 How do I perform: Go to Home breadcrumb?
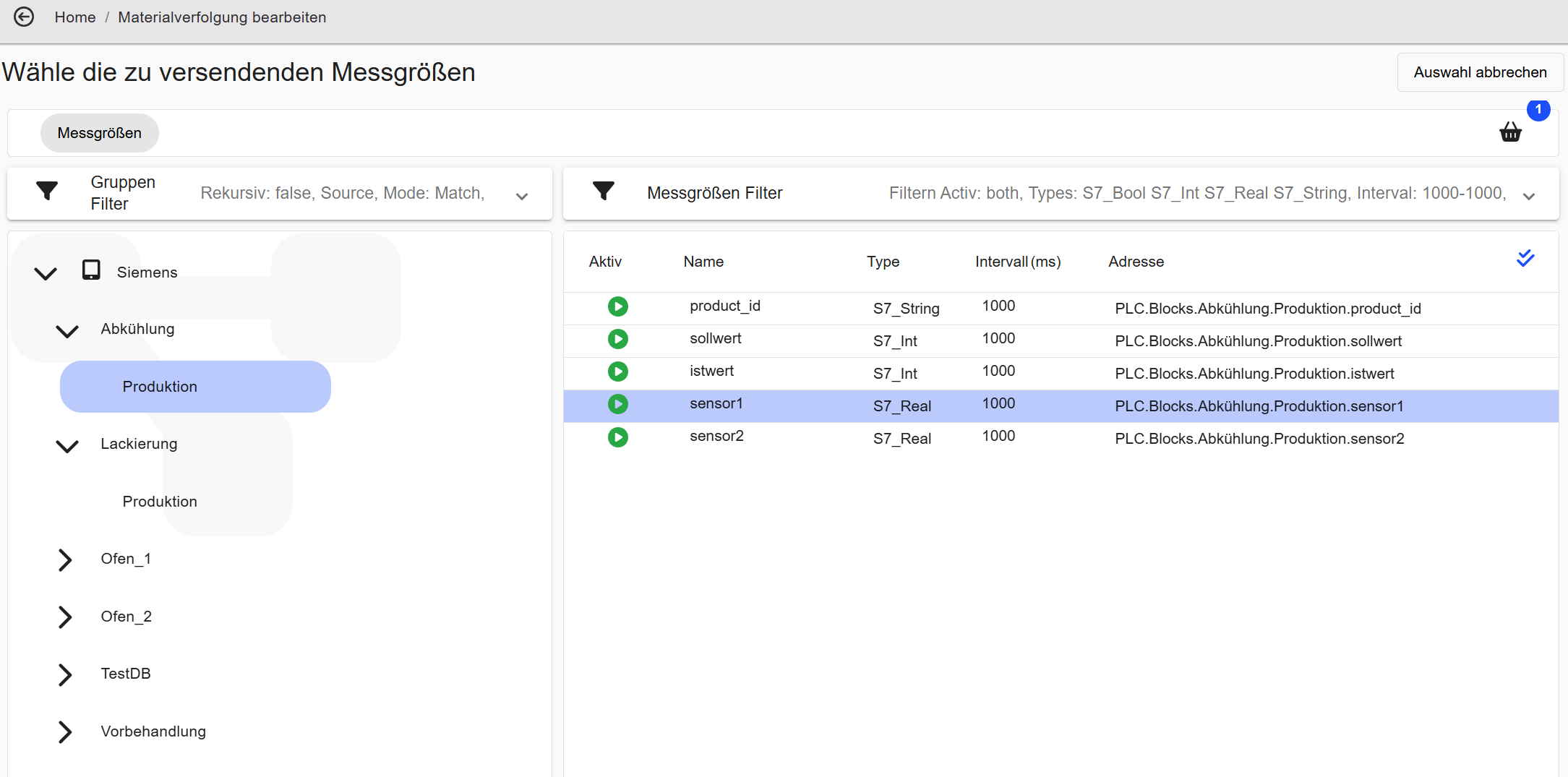pyautogui.click(x=75, y=17)
